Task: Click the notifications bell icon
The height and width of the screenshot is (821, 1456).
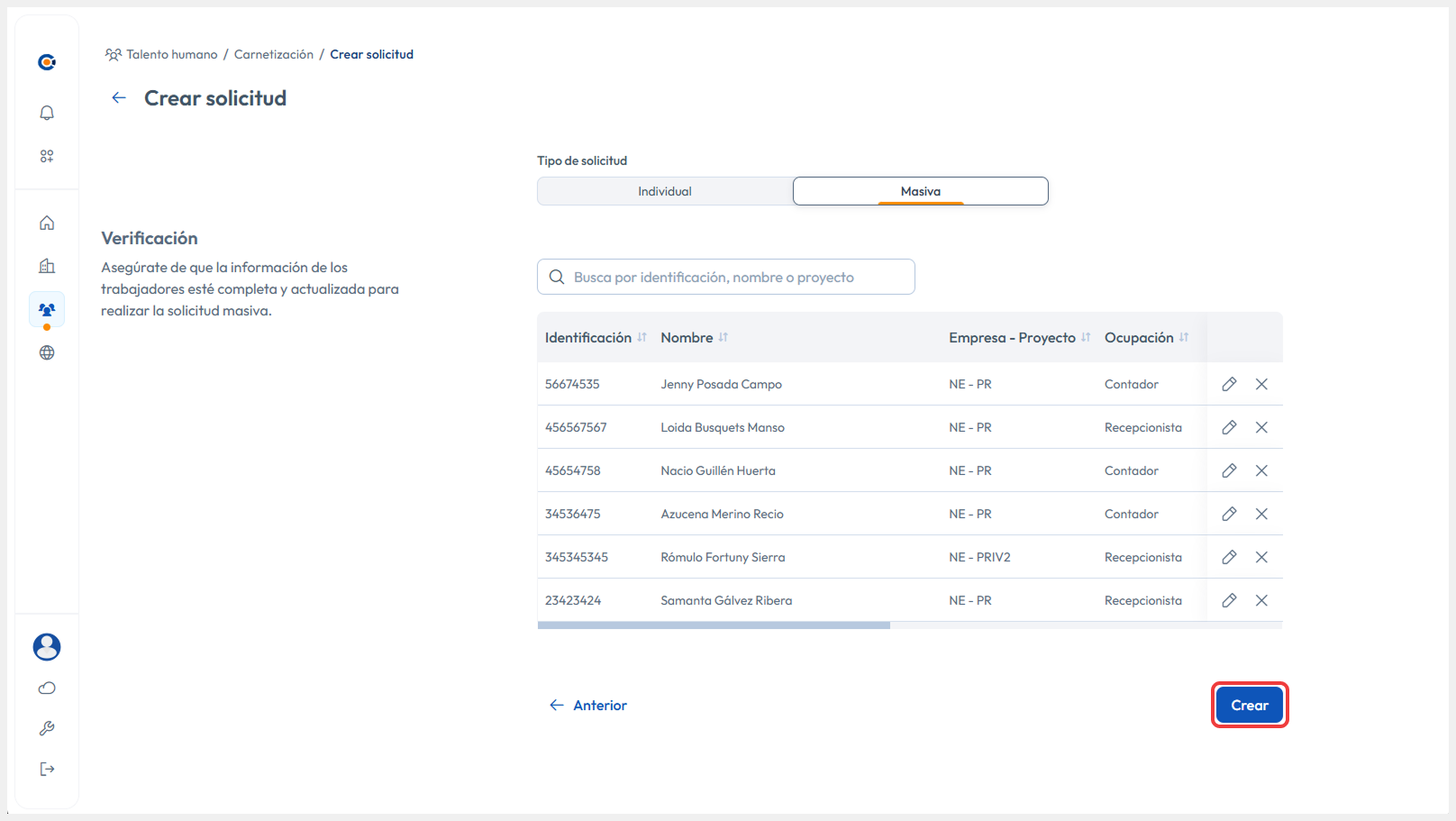Action: [47, 113]
